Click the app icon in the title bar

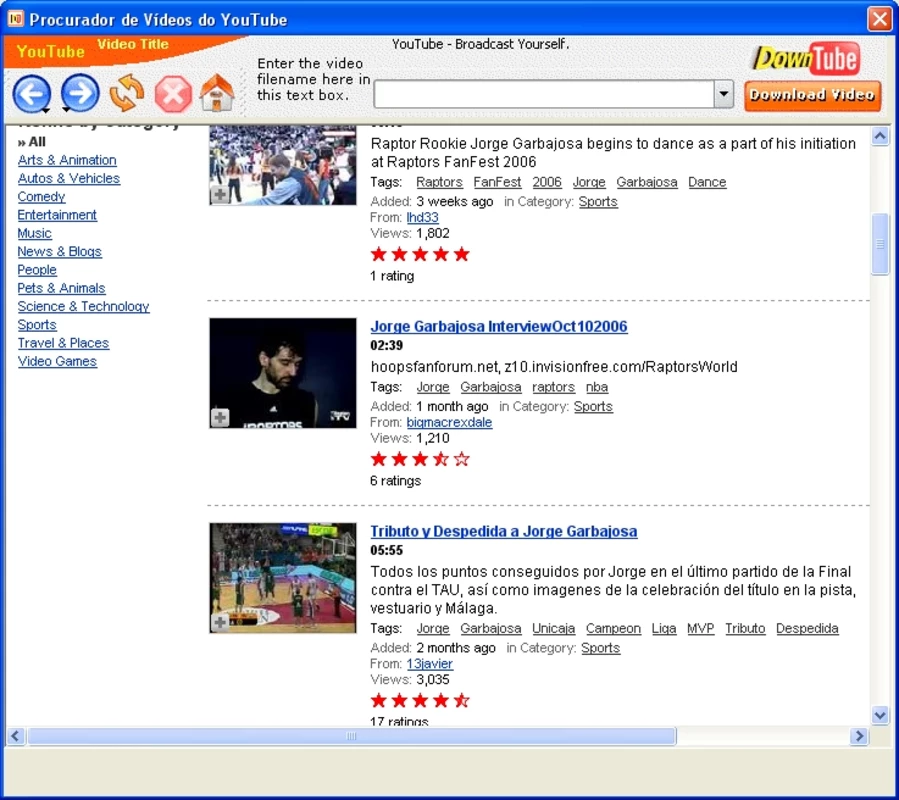[x=15, y=19]
